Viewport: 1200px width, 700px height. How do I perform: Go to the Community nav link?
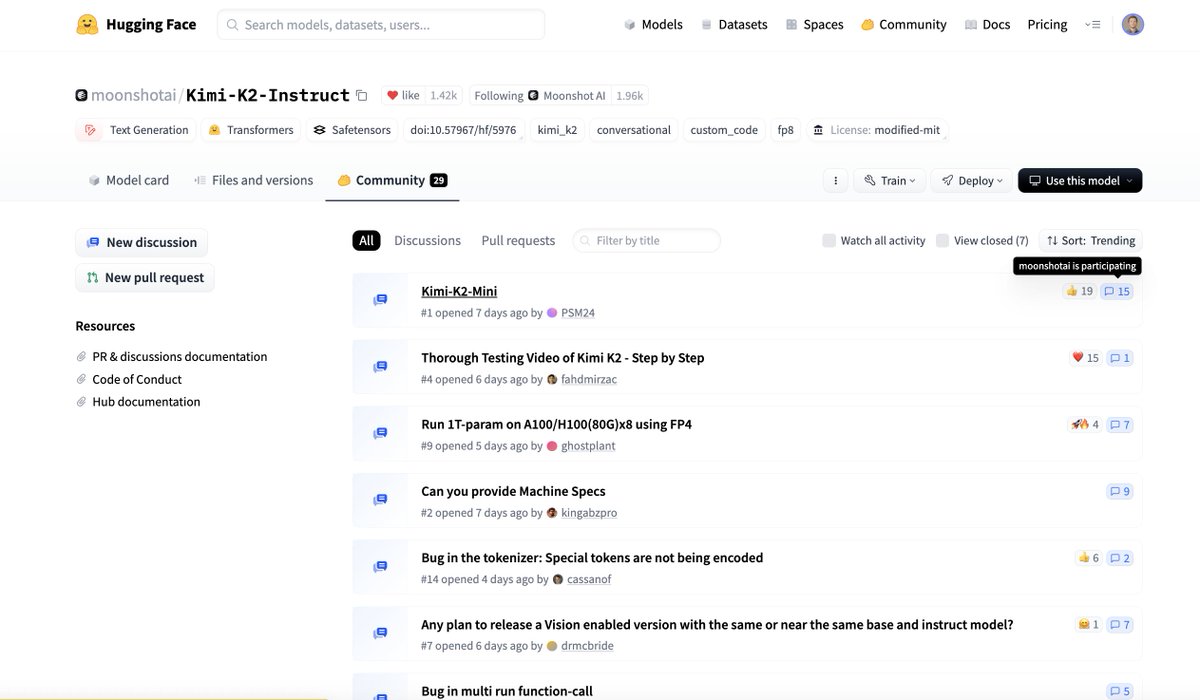tap(904, 24)
